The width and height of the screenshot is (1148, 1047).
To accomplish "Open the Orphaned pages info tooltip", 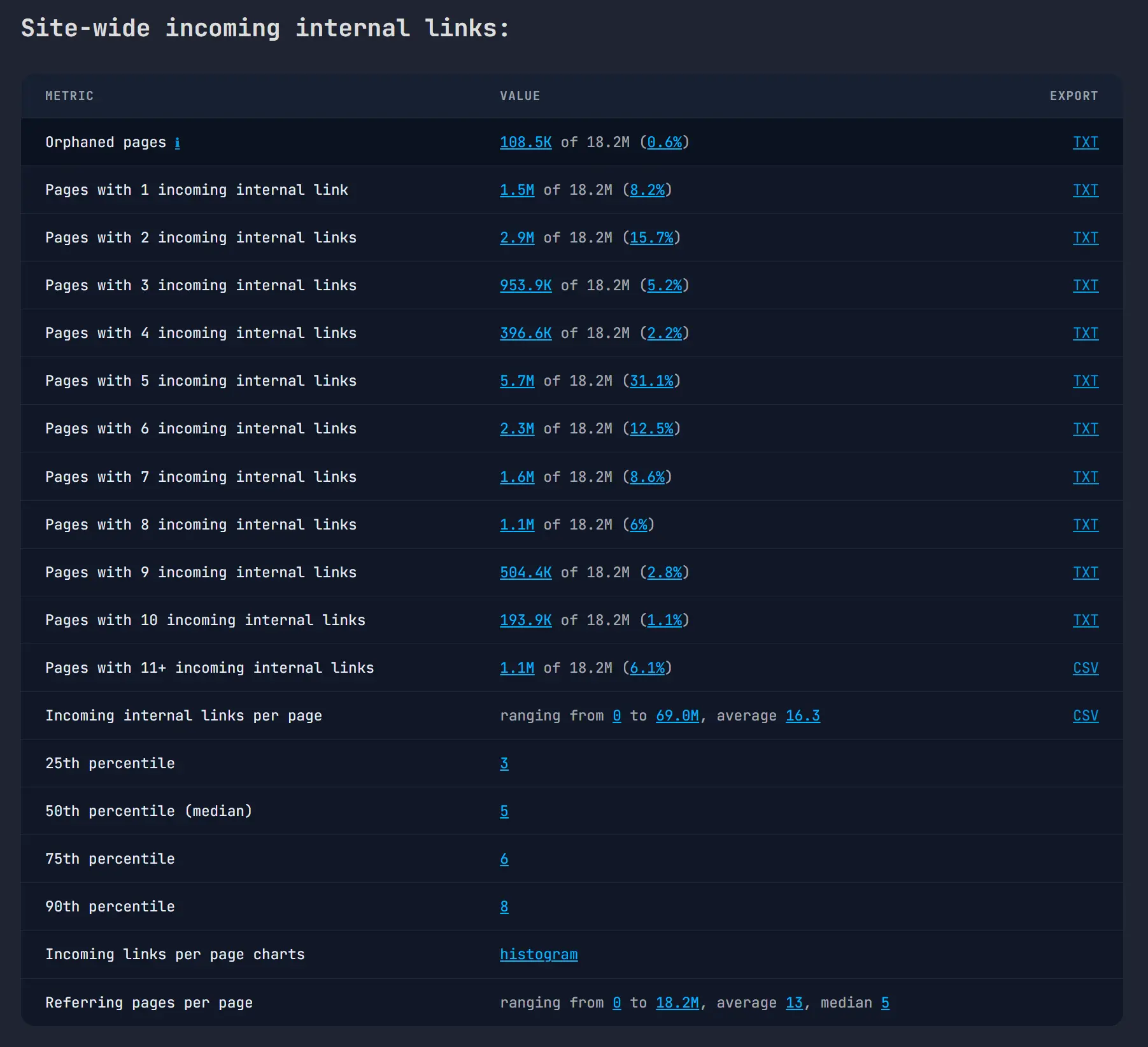I will click(177, 143).
